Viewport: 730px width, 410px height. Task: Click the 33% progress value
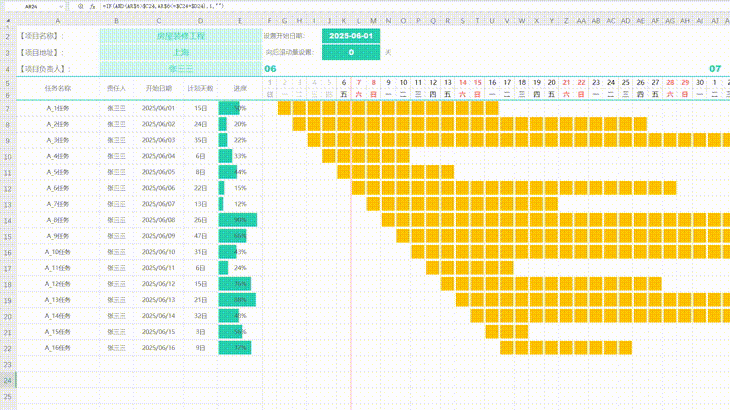point(240,156)
